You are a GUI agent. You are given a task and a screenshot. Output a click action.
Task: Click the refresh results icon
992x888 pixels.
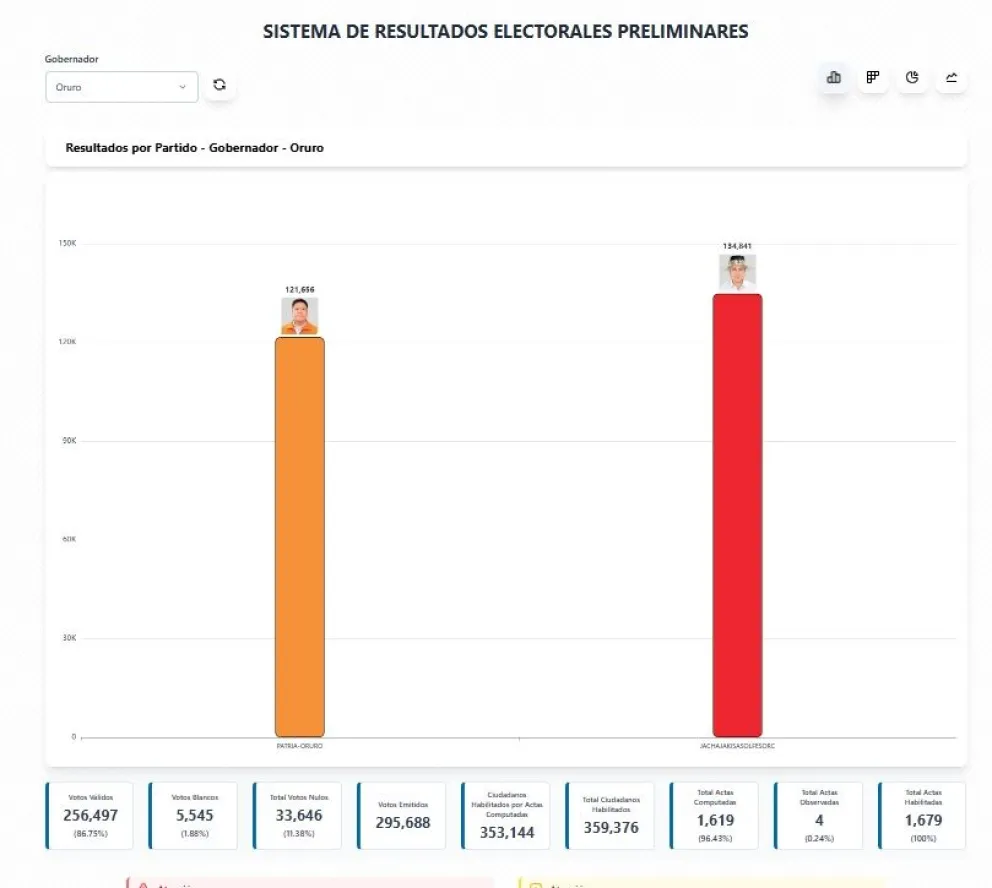[x=220, y=86]
